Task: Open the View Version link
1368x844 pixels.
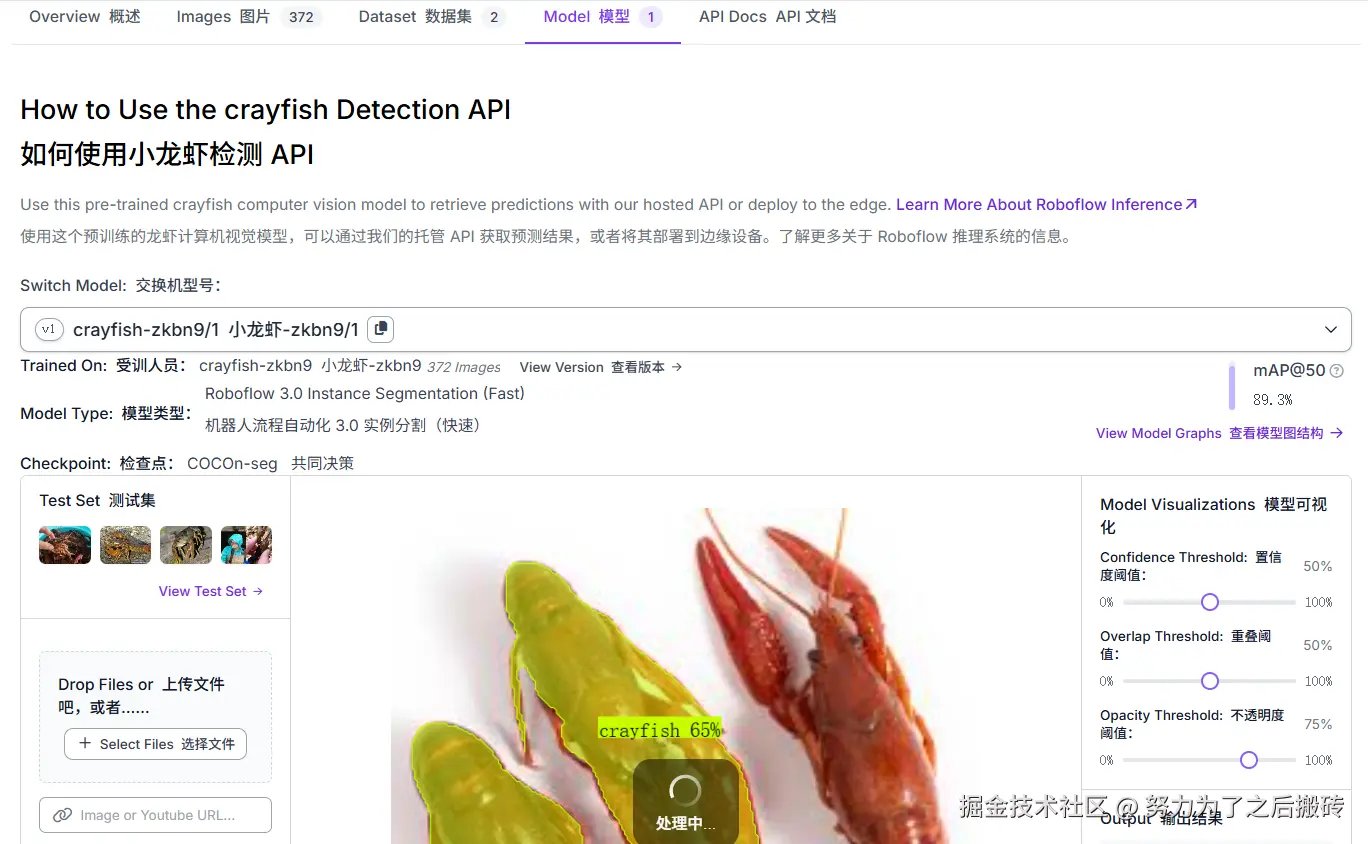Action: tap(601, 367)
